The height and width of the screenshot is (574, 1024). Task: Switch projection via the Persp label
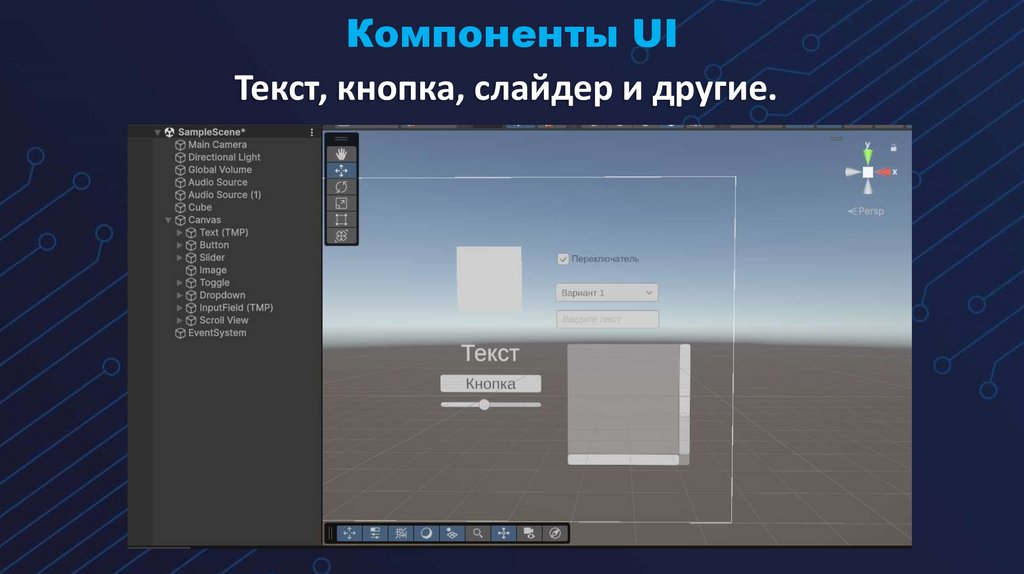point(866,211)
